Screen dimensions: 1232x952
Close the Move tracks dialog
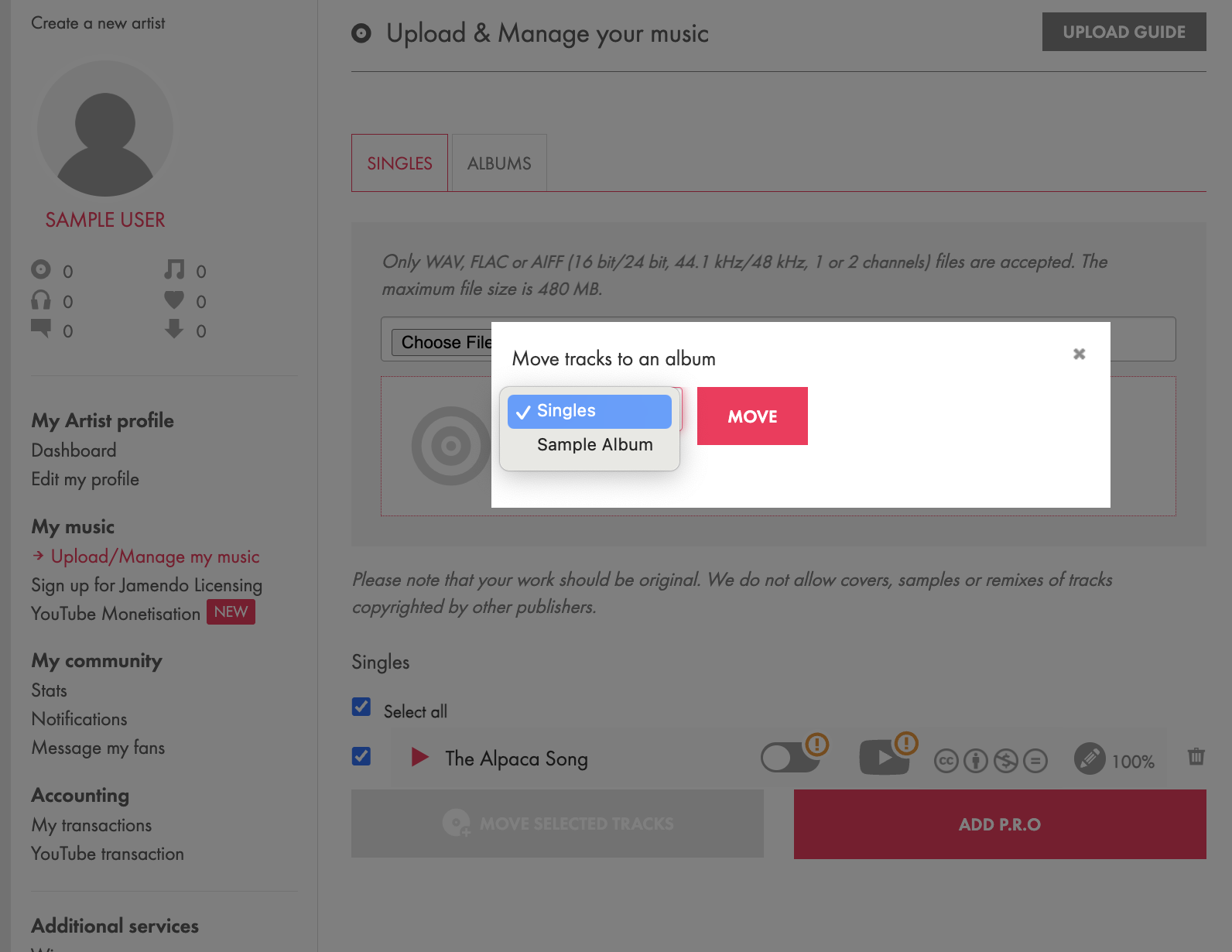pyautogui.click(x=1079, y=354)
